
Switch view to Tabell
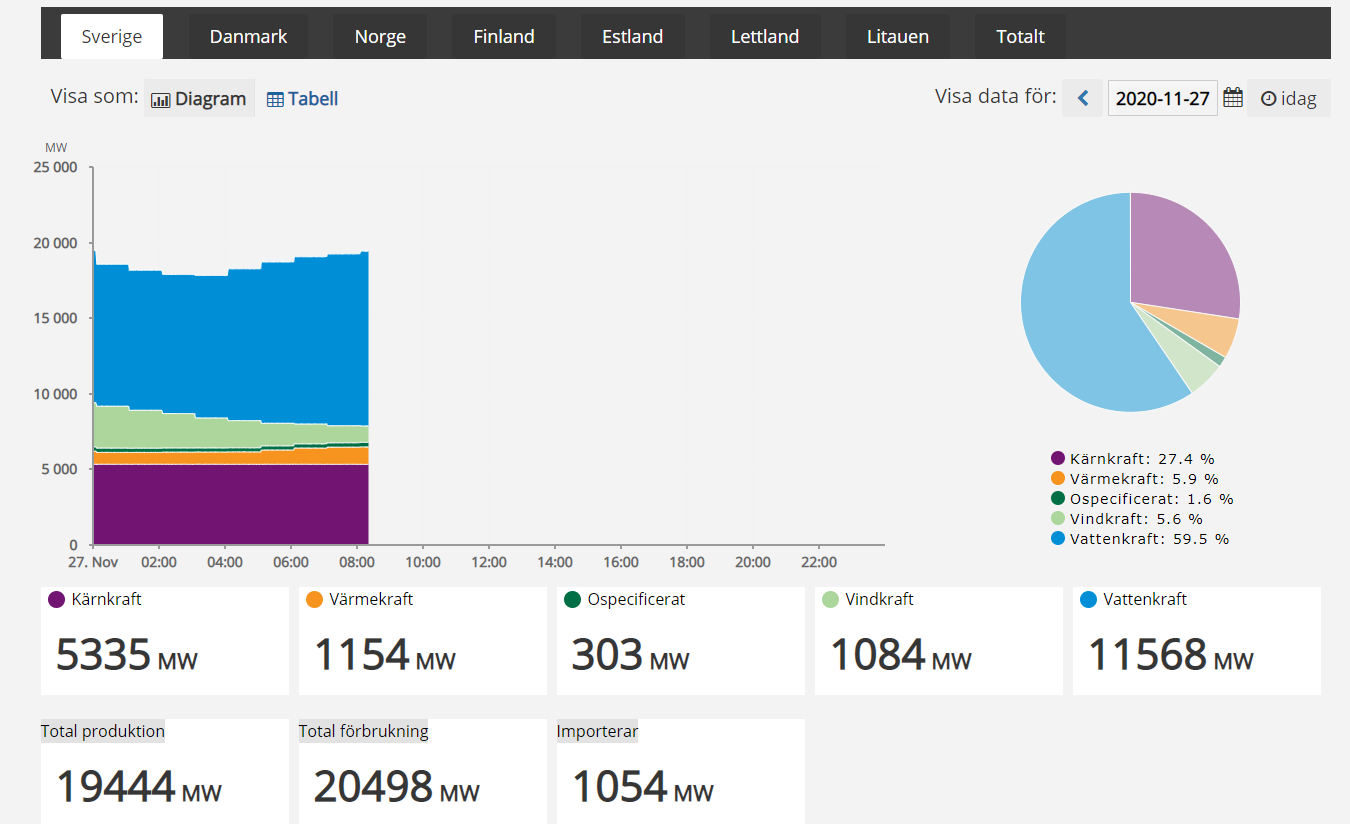(x=303, y=99)
